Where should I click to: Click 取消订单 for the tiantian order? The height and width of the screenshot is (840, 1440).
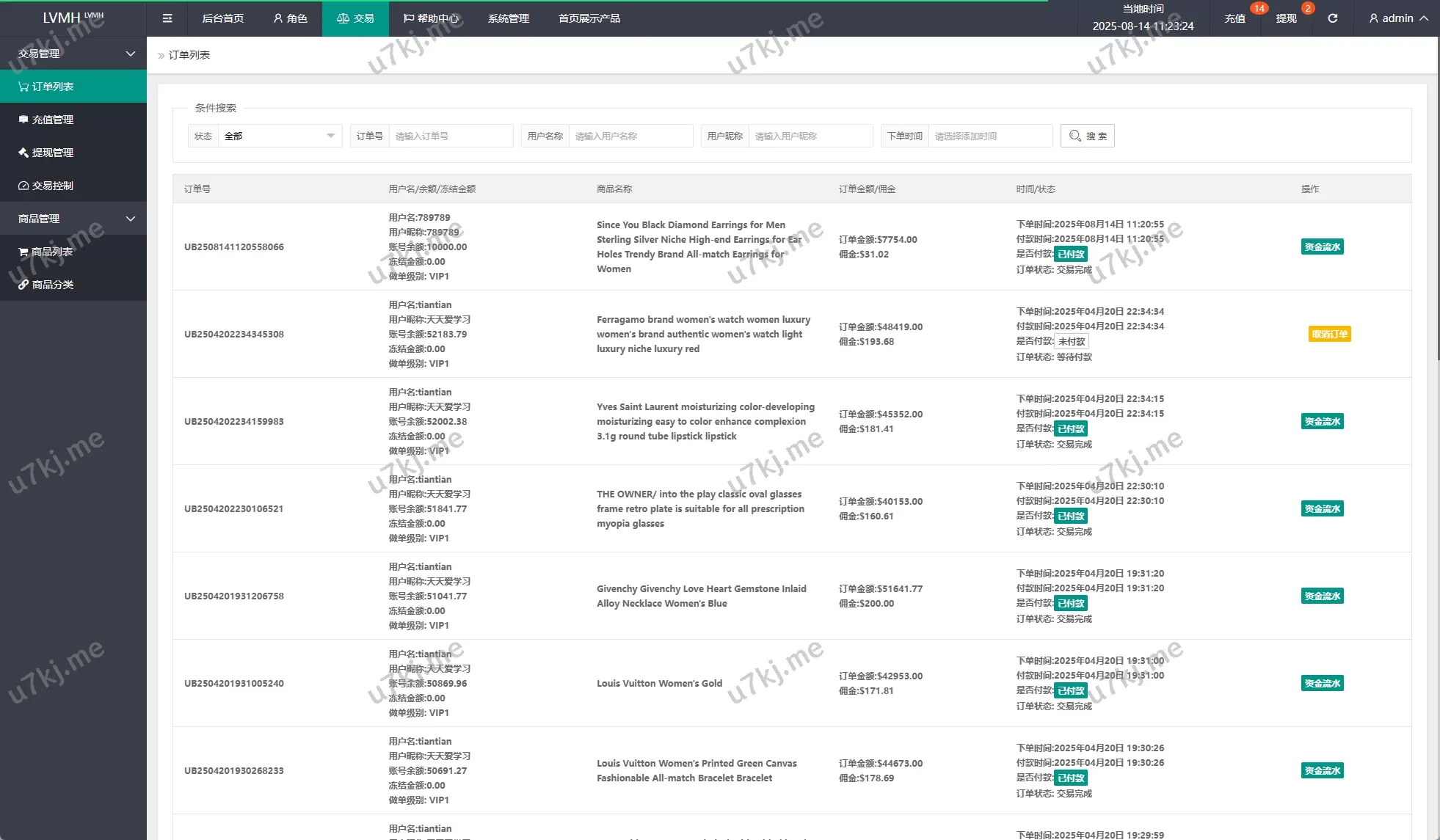1329,335
